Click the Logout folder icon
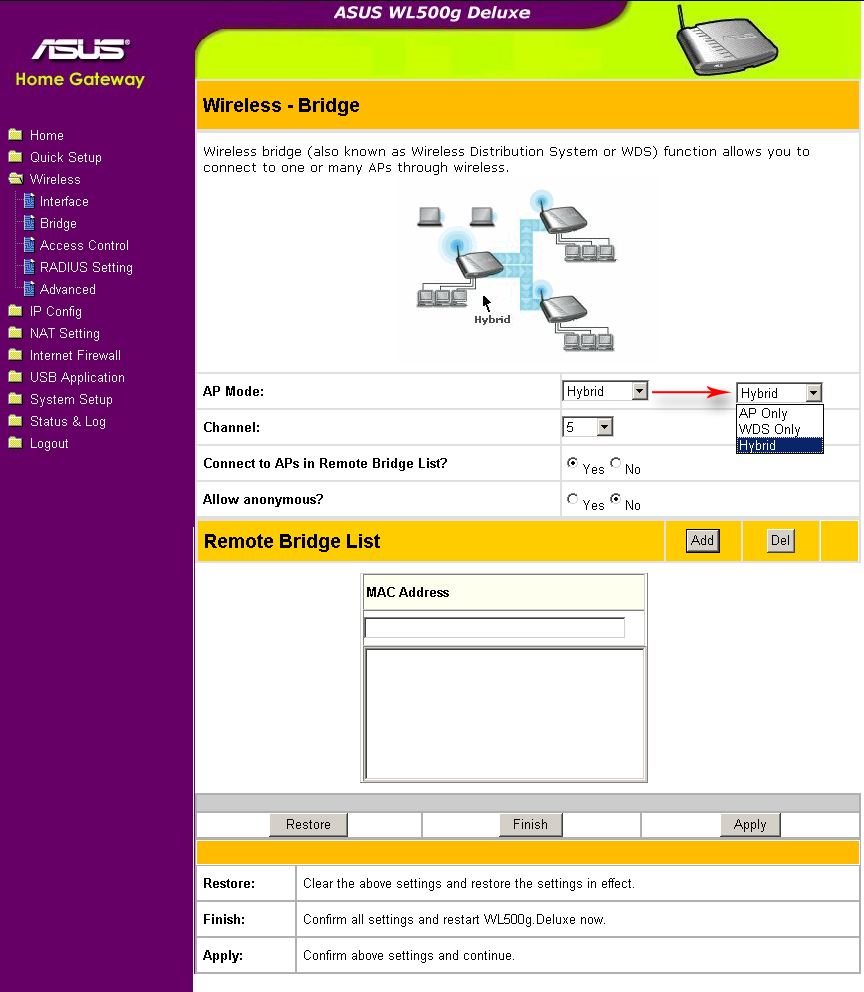864x992 pixels. click(x=16, y=443)
